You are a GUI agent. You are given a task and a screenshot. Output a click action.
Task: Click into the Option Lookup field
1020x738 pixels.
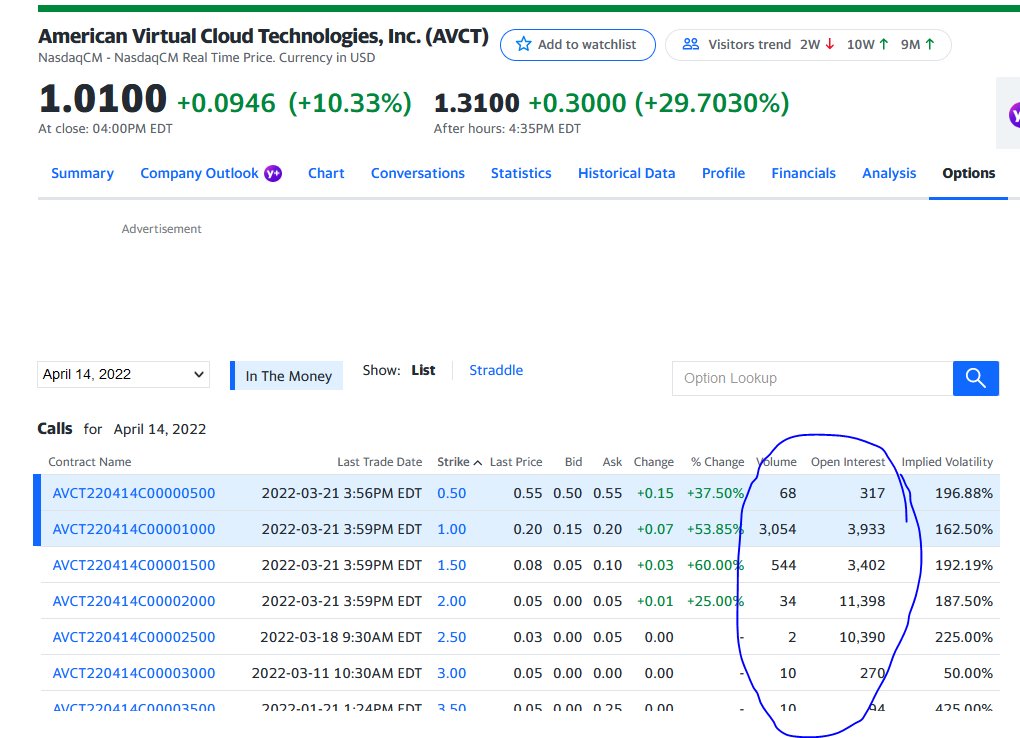pos(812,378)
